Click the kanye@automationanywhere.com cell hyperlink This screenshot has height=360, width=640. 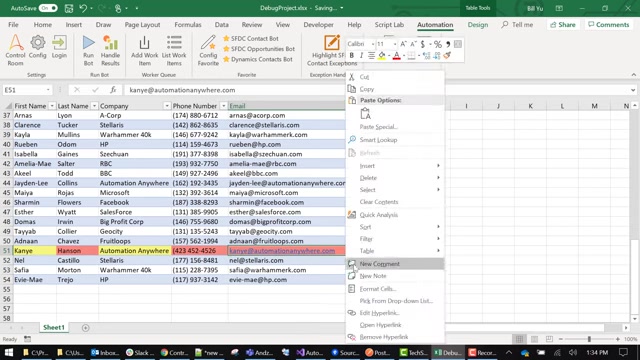pos(282,251)
